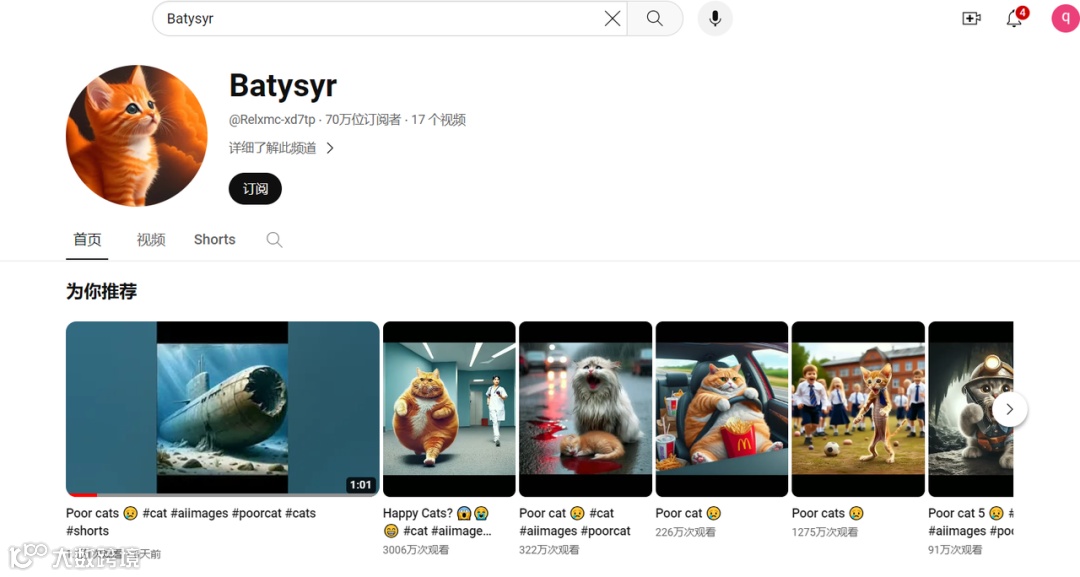The image size is (1080, 577).
Task: Click the 70万位订阅者 subscriber count
Action: [363, 120]
